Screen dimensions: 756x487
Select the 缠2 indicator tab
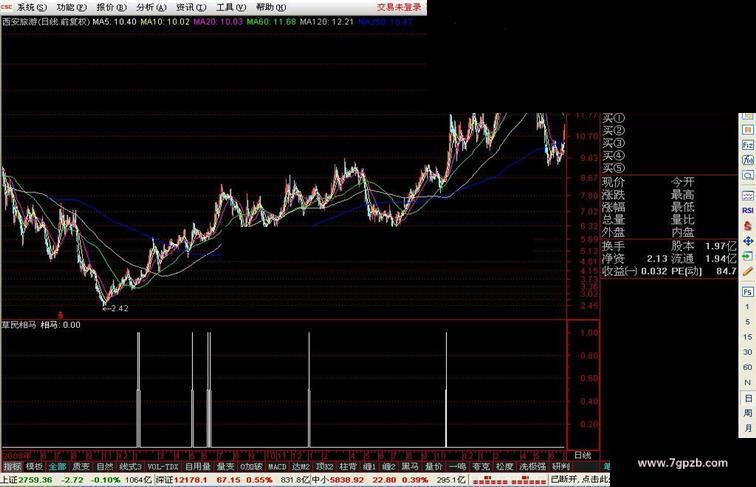(x=389, y=466)
